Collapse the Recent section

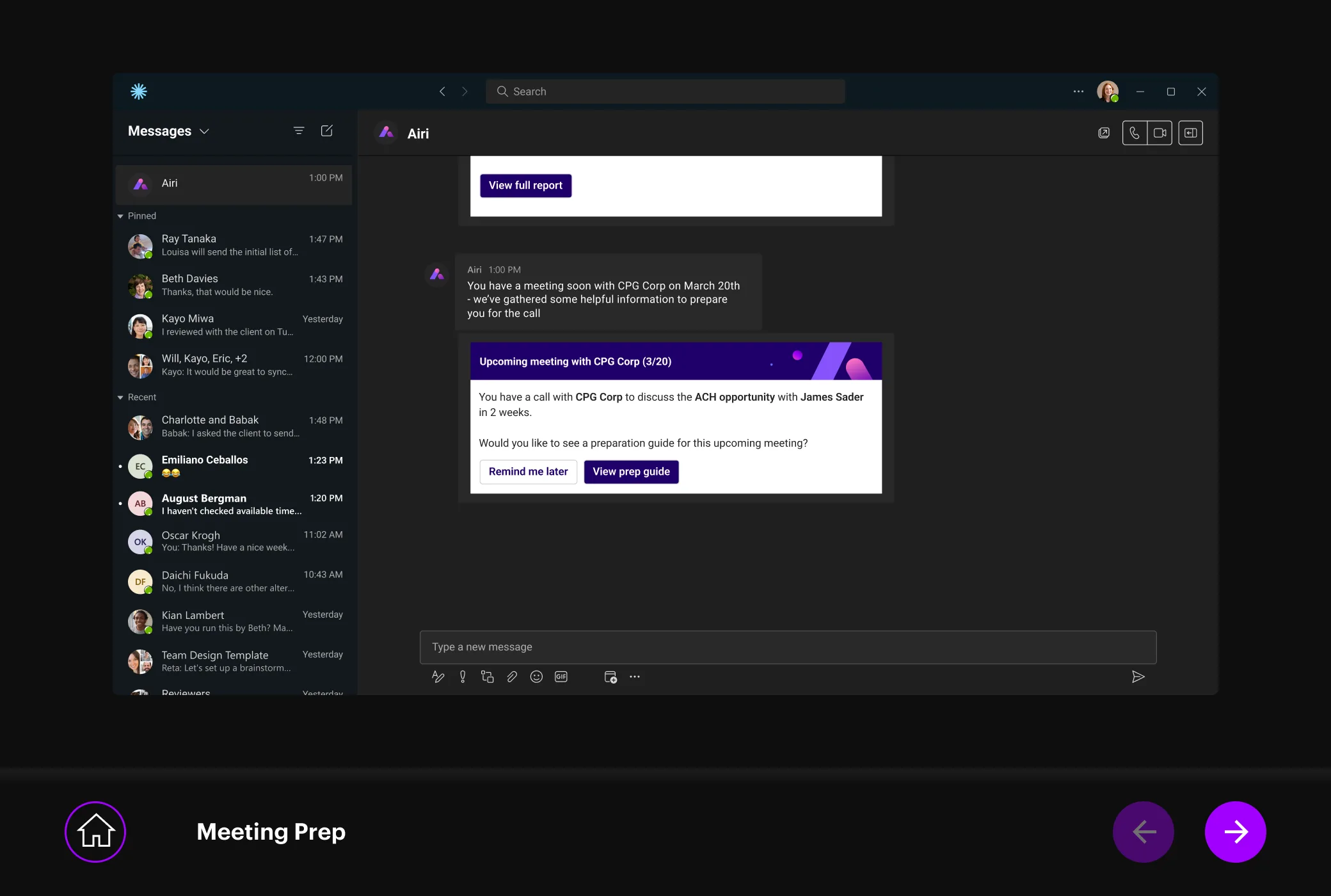pos(120,397)
